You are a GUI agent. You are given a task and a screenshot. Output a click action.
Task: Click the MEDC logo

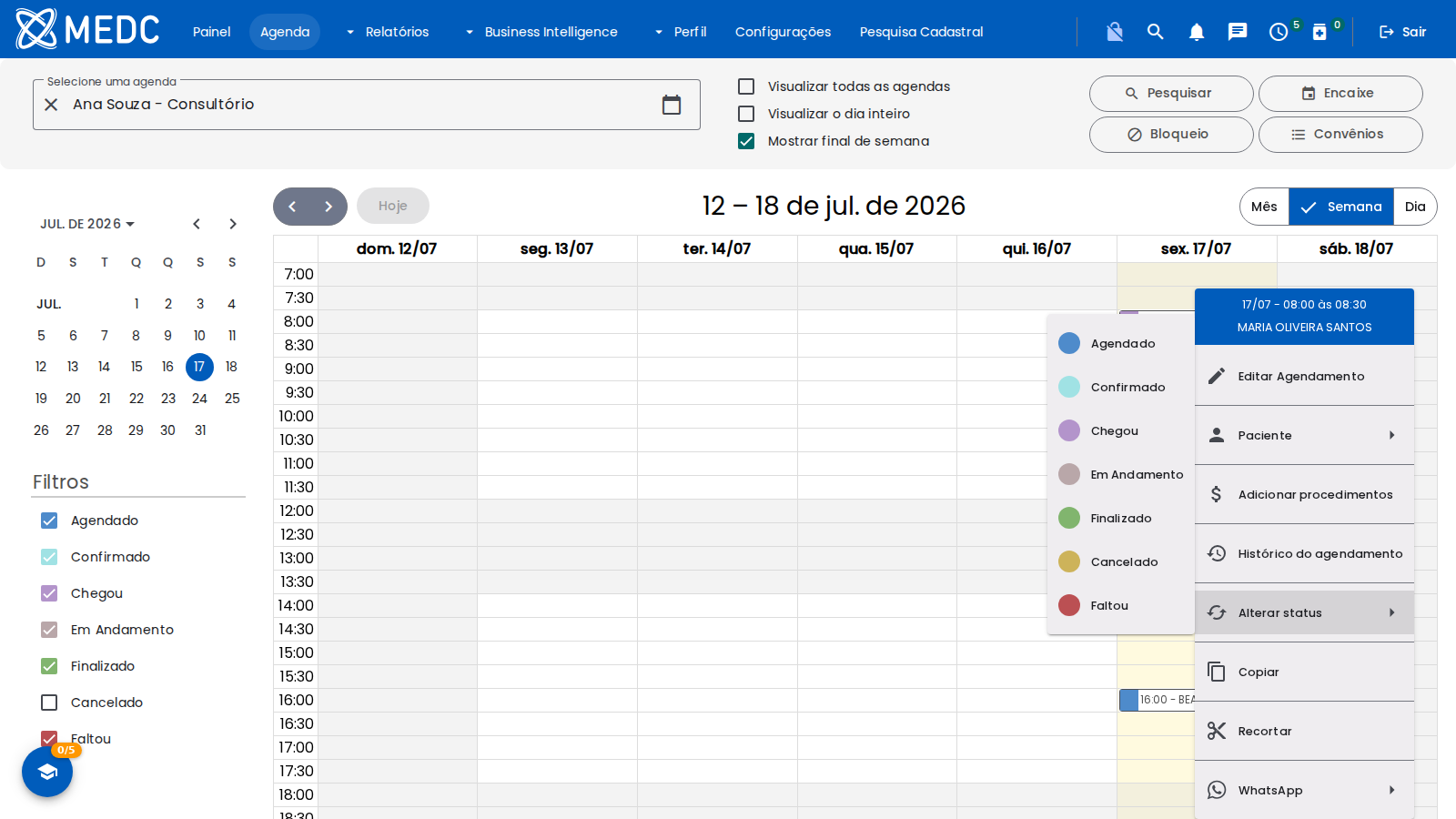(x=87, y=29)
